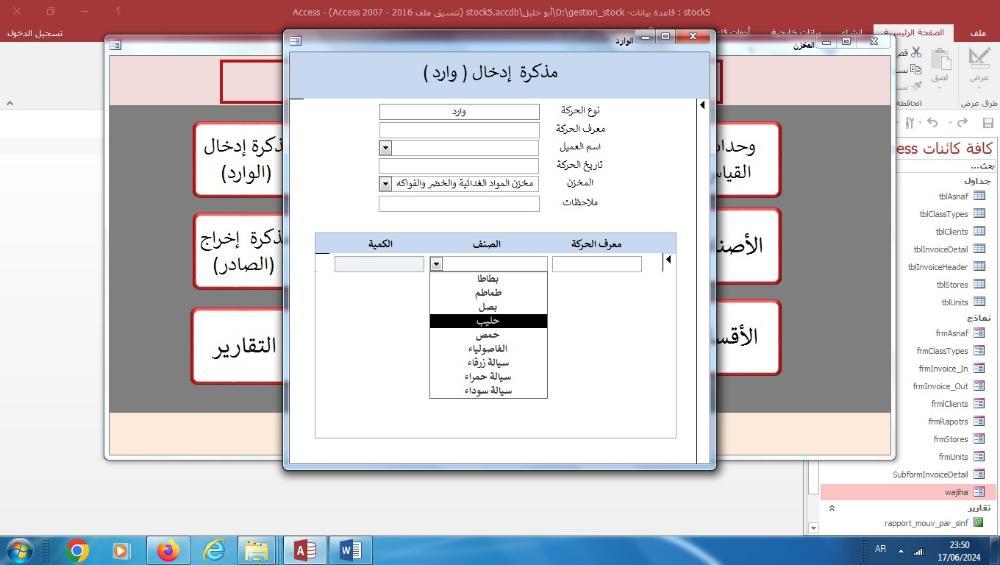
Task: Click the movement date (تاريخ الحركة) field
Action: (x=459, y=166)
